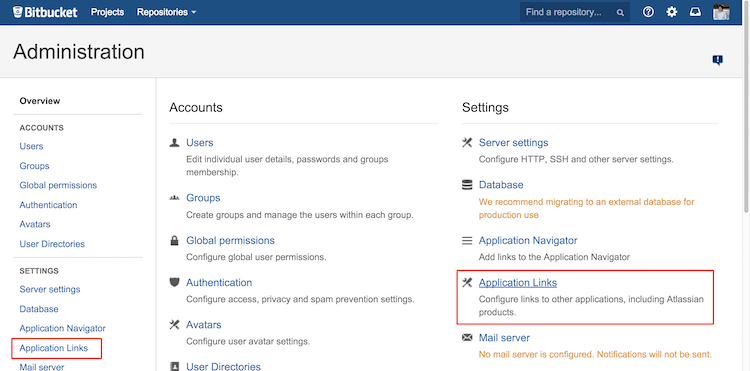Open the Application Links heading link
Image resolution: width=750 pixels, height=371 pixels.
(518, 283)
